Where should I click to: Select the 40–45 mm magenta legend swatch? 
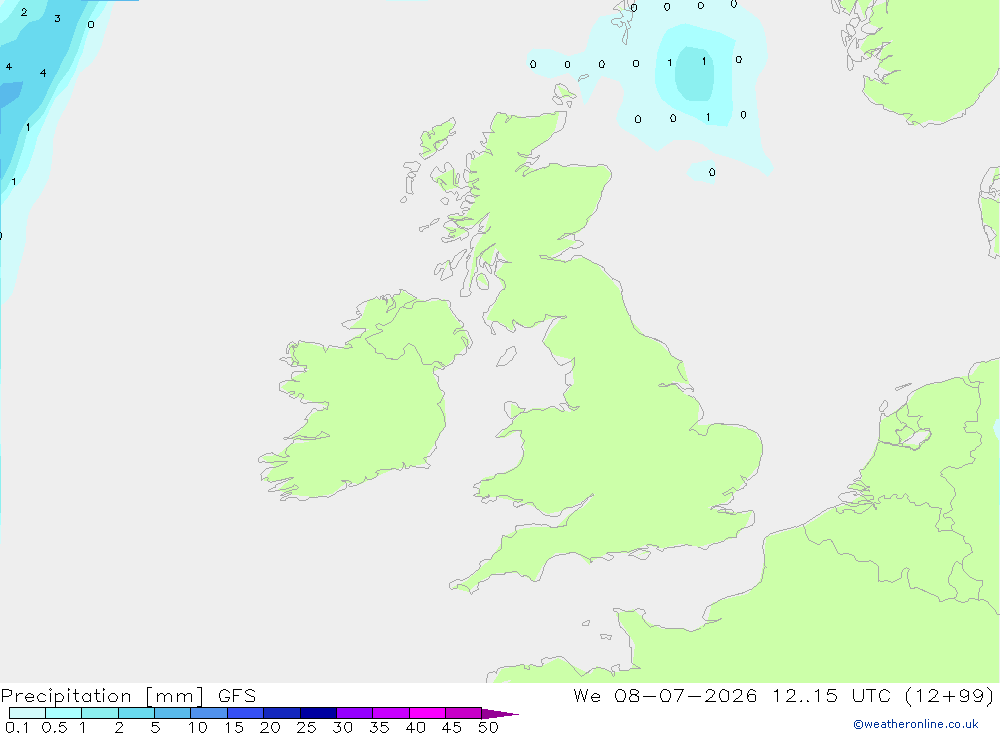pyautogui.click(x=427, y=713)
